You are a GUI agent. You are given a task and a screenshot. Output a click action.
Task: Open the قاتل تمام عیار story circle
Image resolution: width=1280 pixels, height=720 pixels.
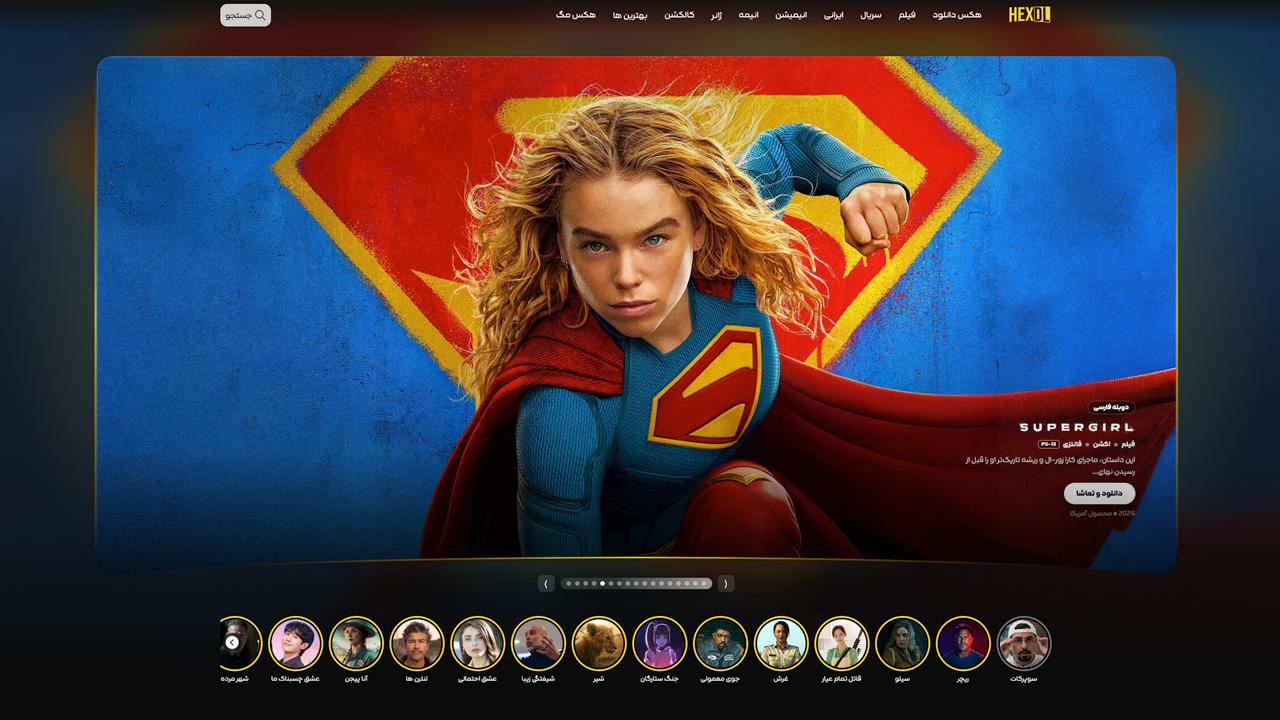[x=842, y=643]
